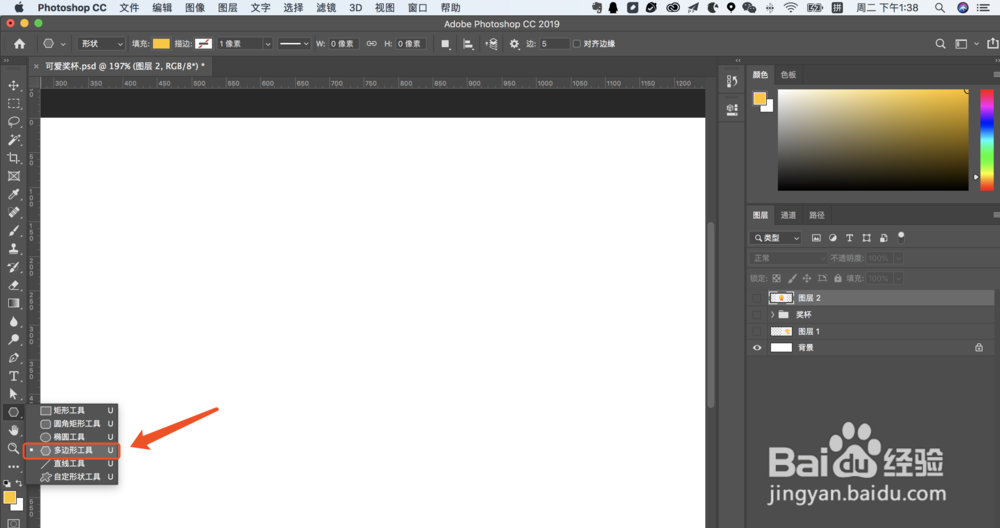Screen dimensions: 1000x528
Task: Hide the 背景 layer
Action: 757,348
